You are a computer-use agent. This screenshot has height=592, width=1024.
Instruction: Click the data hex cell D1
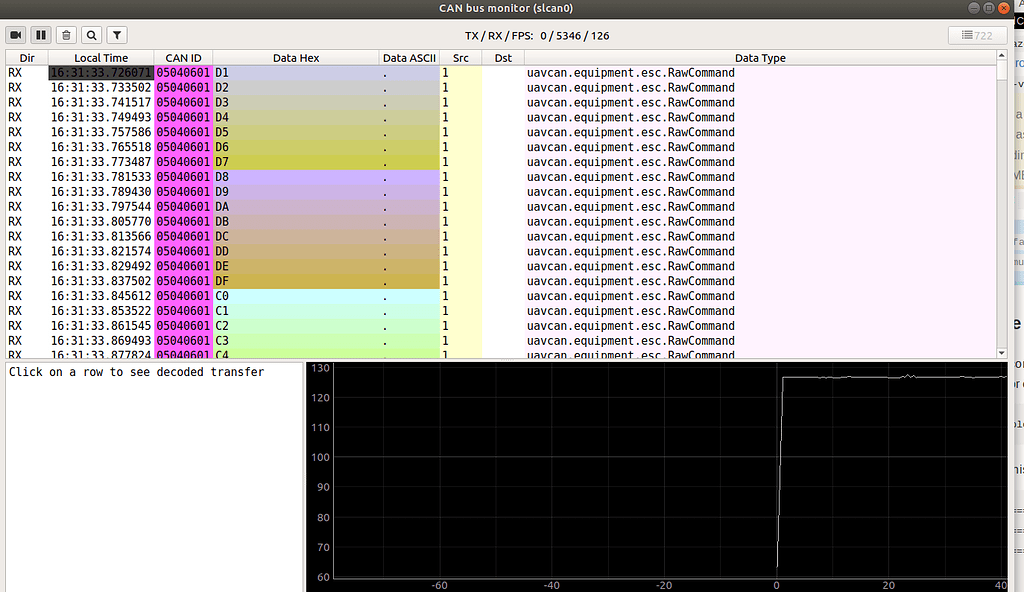point(296,73)
